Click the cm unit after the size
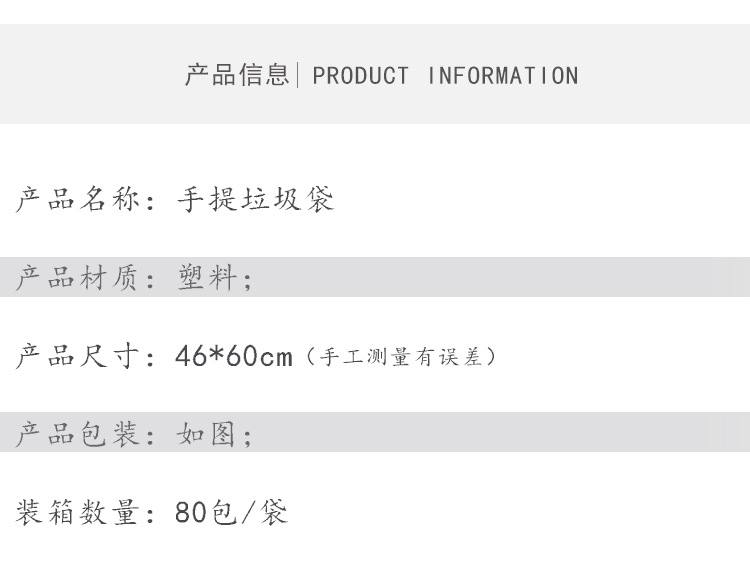 pyautogui.click(x=276, y=358)
